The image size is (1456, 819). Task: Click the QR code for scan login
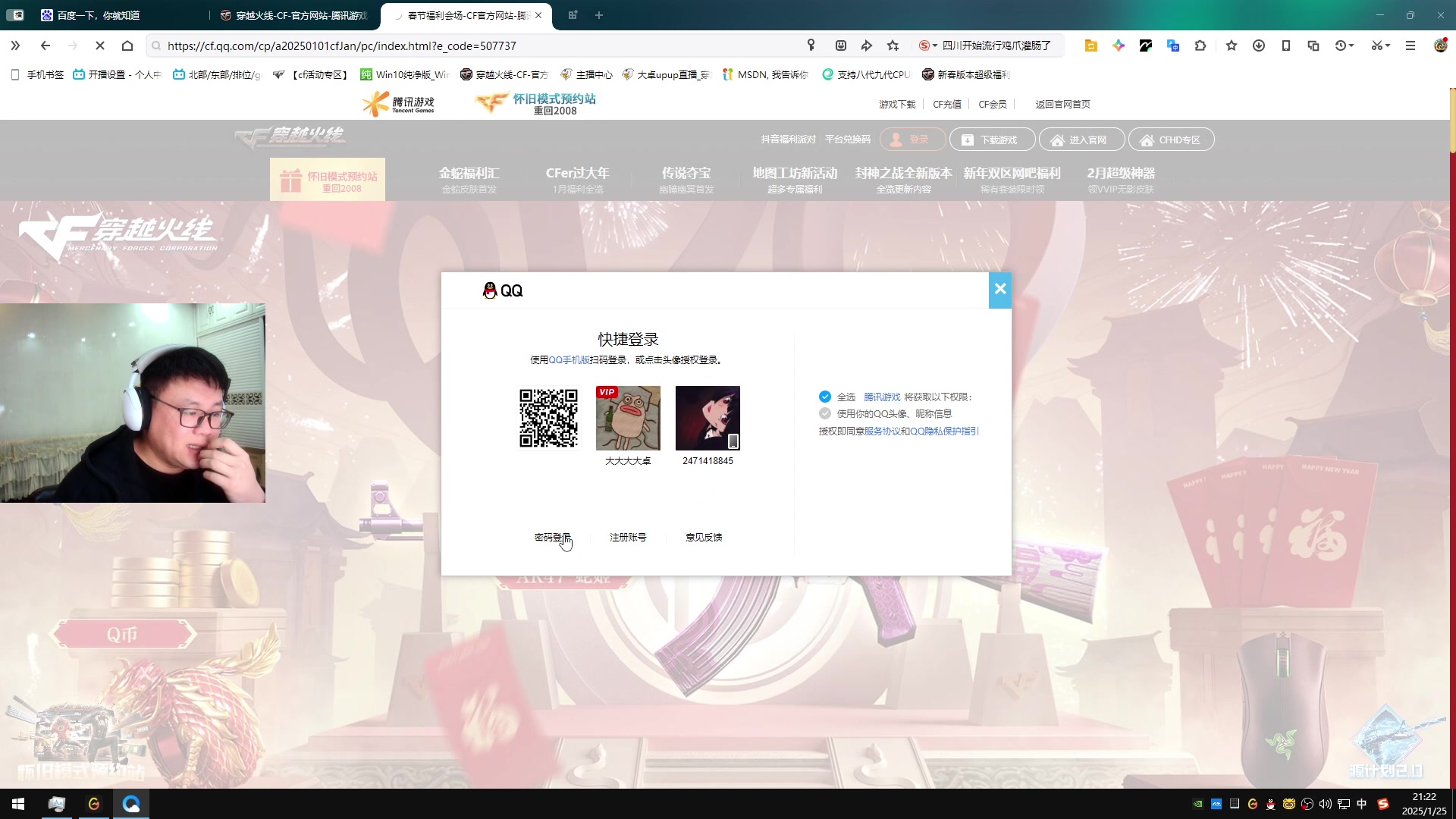pyautogui.click(x=548, y=418)
